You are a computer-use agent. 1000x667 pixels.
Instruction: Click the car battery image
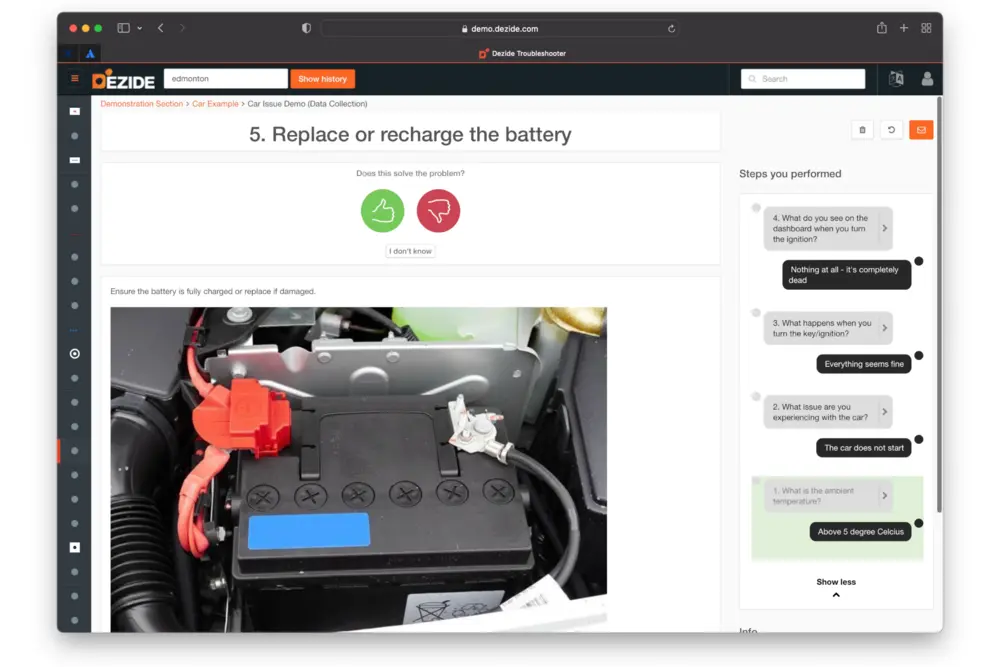358,468
